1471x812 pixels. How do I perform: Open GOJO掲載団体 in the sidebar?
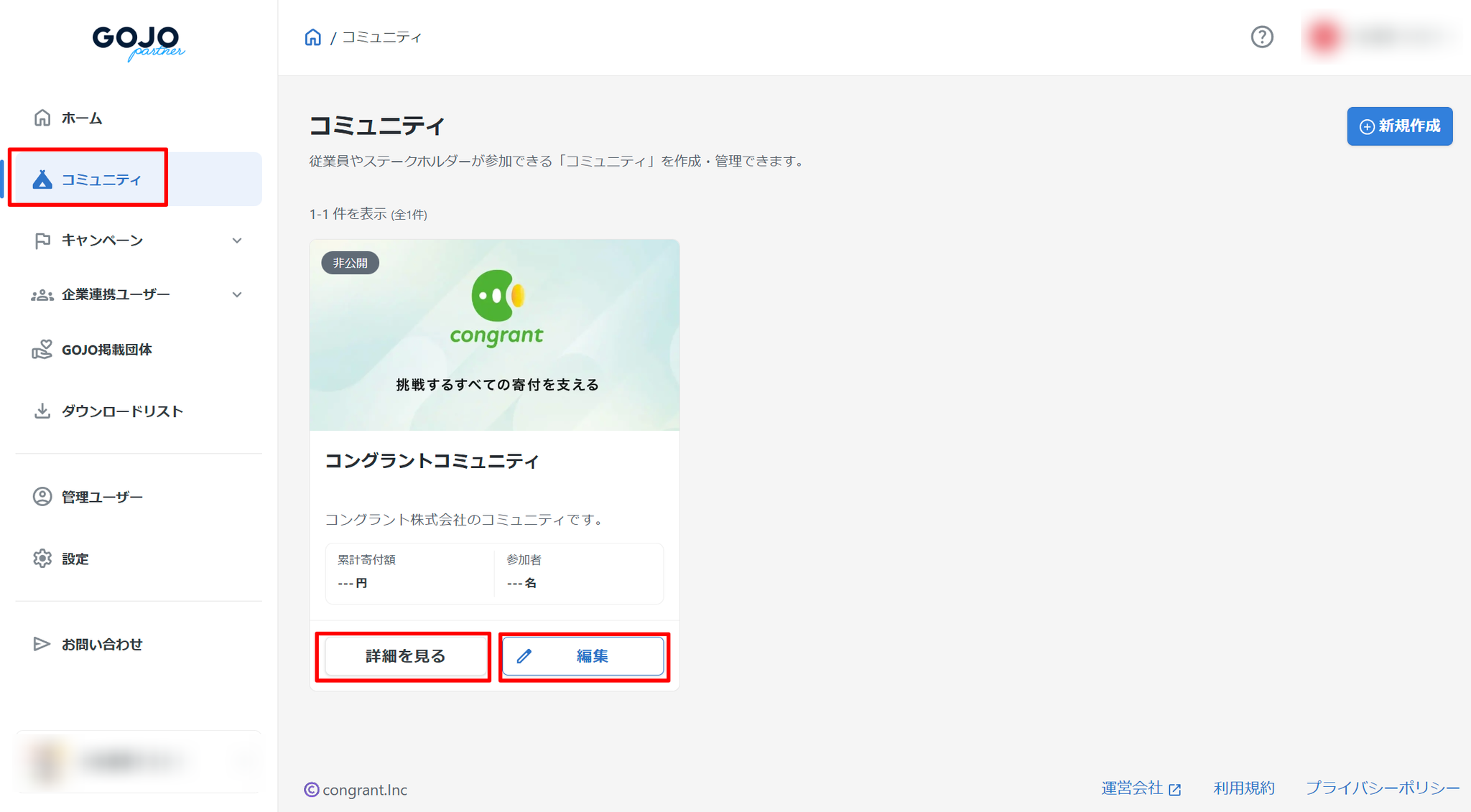click(x=106, y=350)
